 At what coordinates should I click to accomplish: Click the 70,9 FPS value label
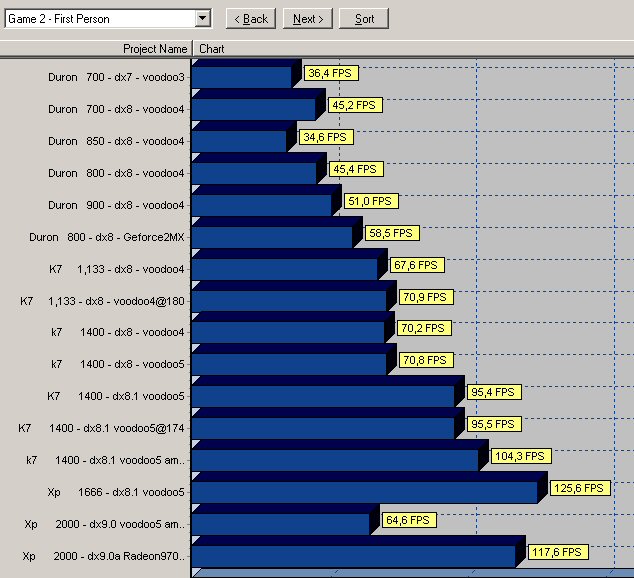click(426, 297)
